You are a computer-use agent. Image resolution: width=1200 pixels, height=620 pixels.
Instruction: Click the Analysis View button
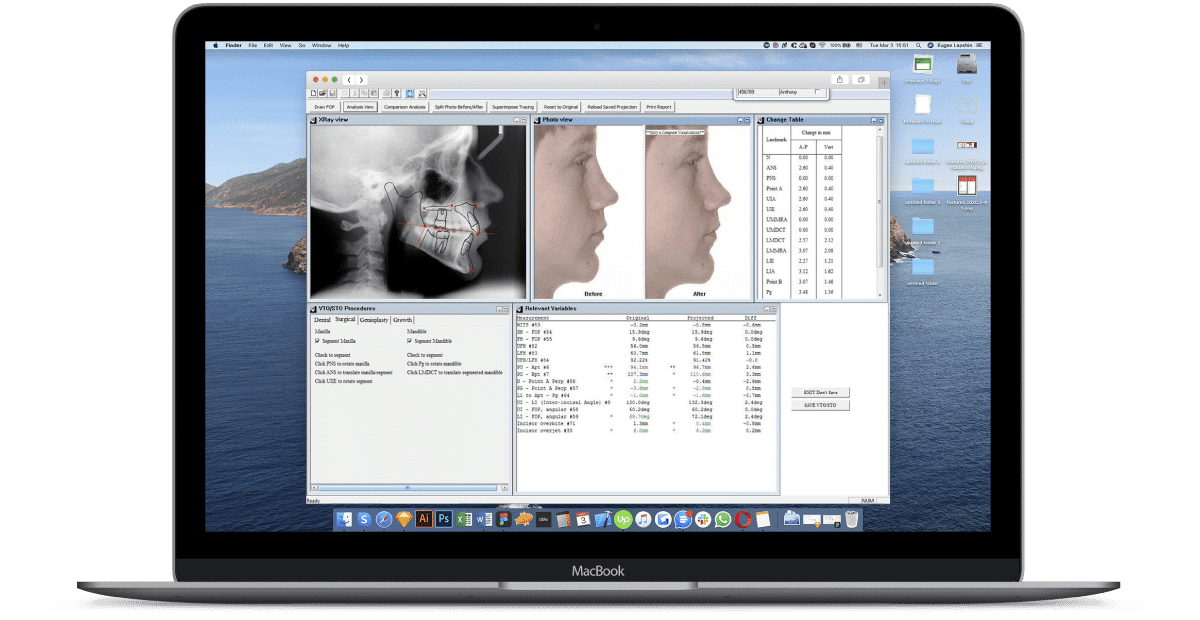pyautogui.click(x=359, y=106)
